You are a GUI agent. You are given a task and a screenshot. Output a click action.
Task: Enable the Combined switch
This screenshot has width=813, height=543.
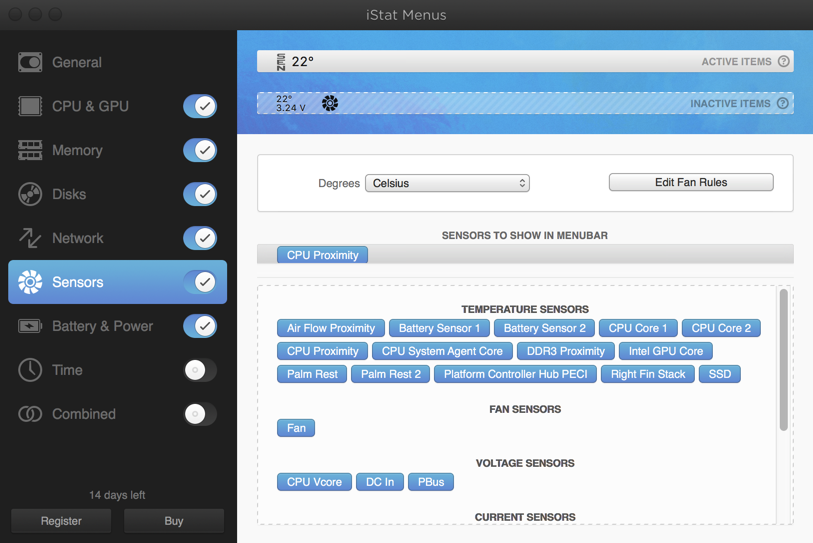[200, 414]
